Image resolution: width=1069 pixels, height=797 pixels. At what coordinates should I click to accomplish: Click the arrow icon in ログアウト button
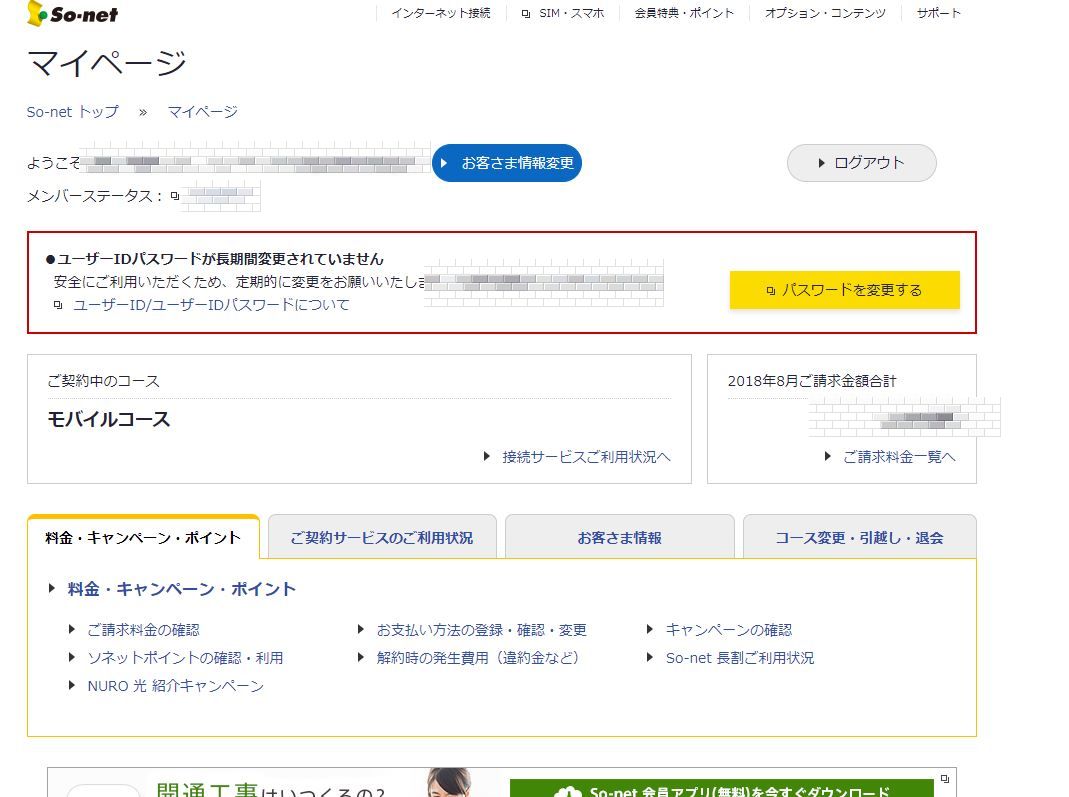(x=822, y=163)
